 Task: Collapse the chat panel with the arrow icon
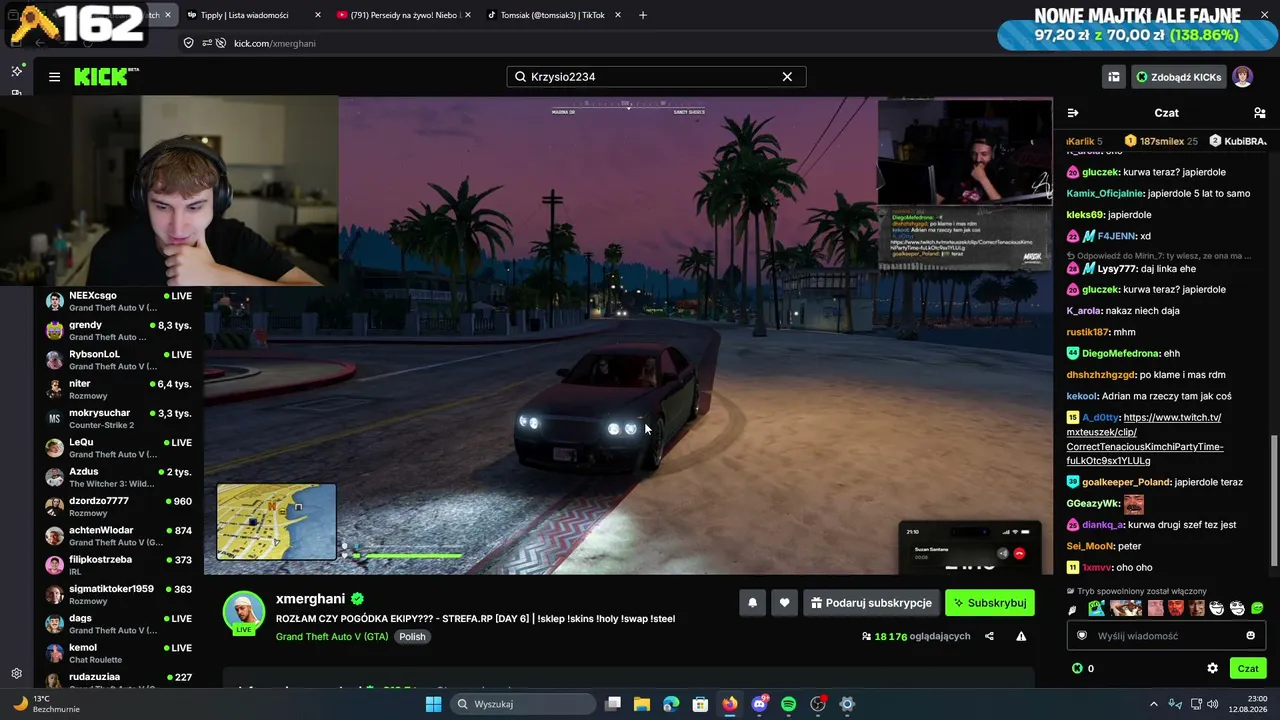[x=1073, y=113]
